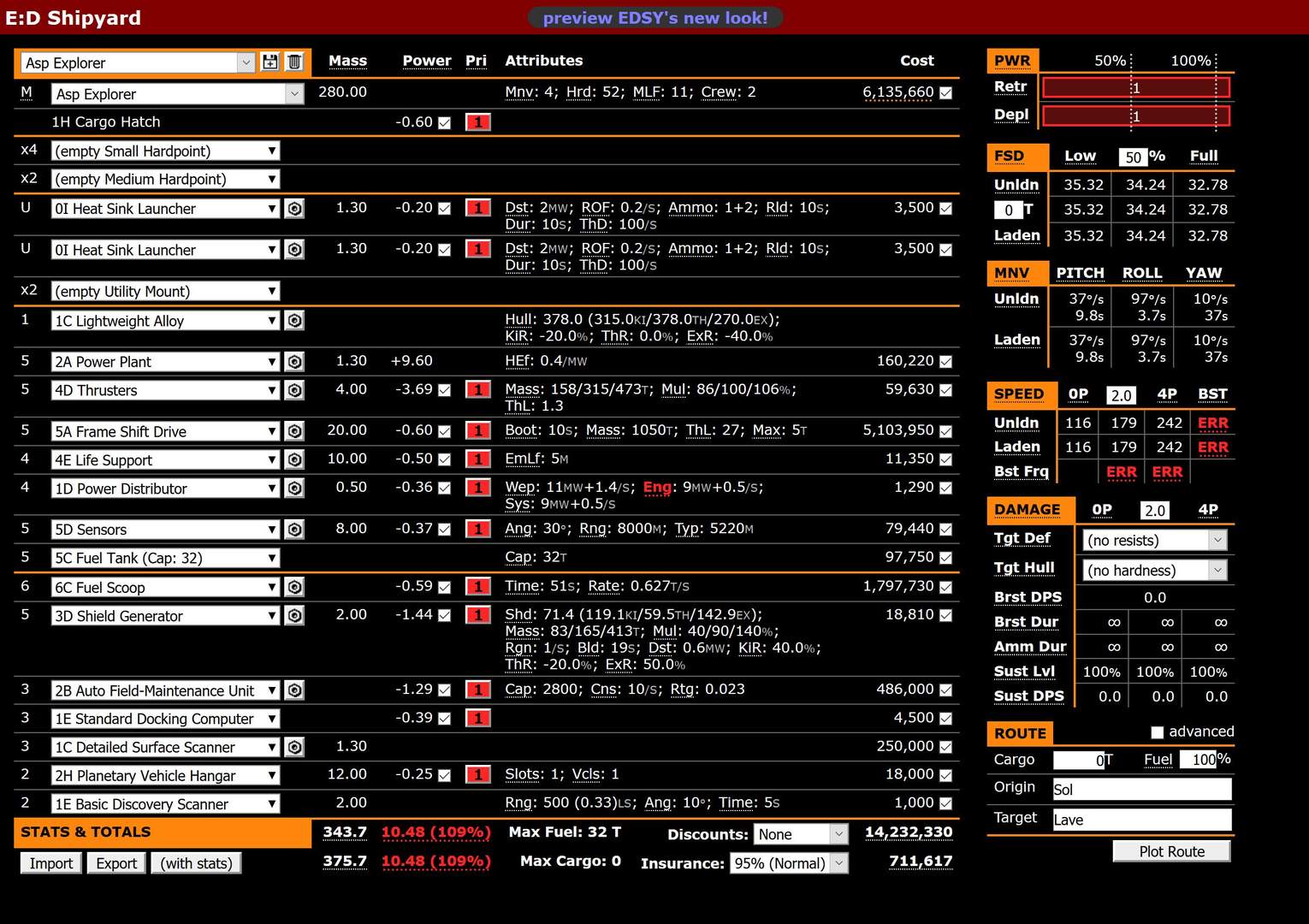Viewport: 1309px width, 924px height.
Task: Click priority 1 box for 3D Shield Generator
Action: pyautogui.click(x=477, y=615)
